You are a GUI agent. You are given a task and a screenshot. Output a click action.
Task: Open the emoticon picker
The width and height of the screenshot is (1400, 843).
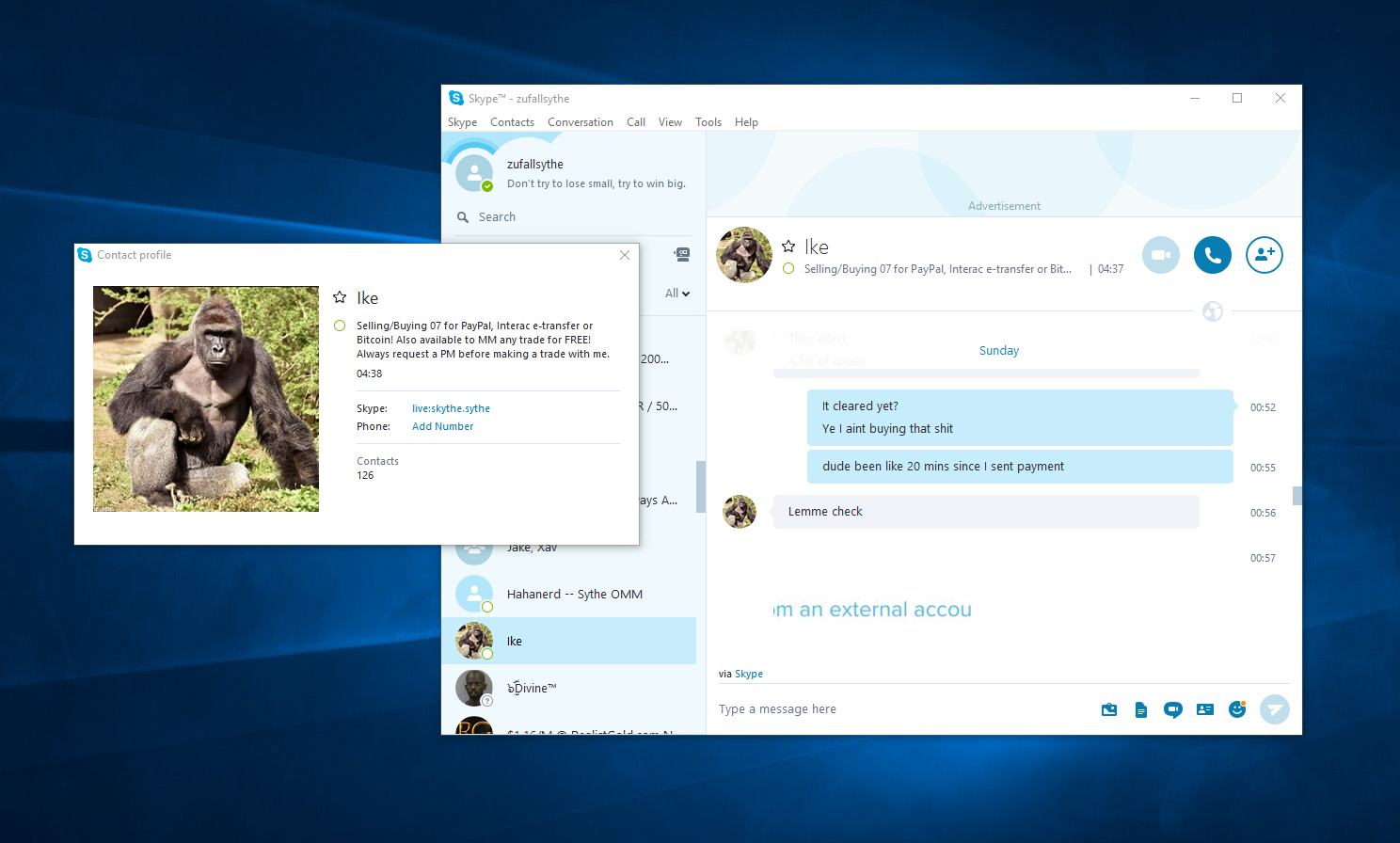click(1237, 709)
